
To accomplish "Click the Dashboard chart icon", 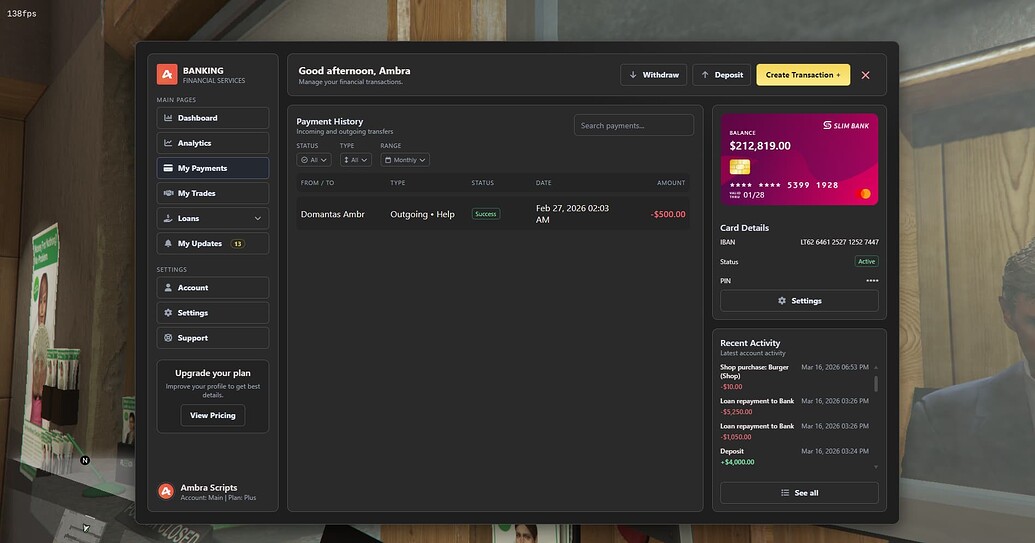I will click(168, 118).
